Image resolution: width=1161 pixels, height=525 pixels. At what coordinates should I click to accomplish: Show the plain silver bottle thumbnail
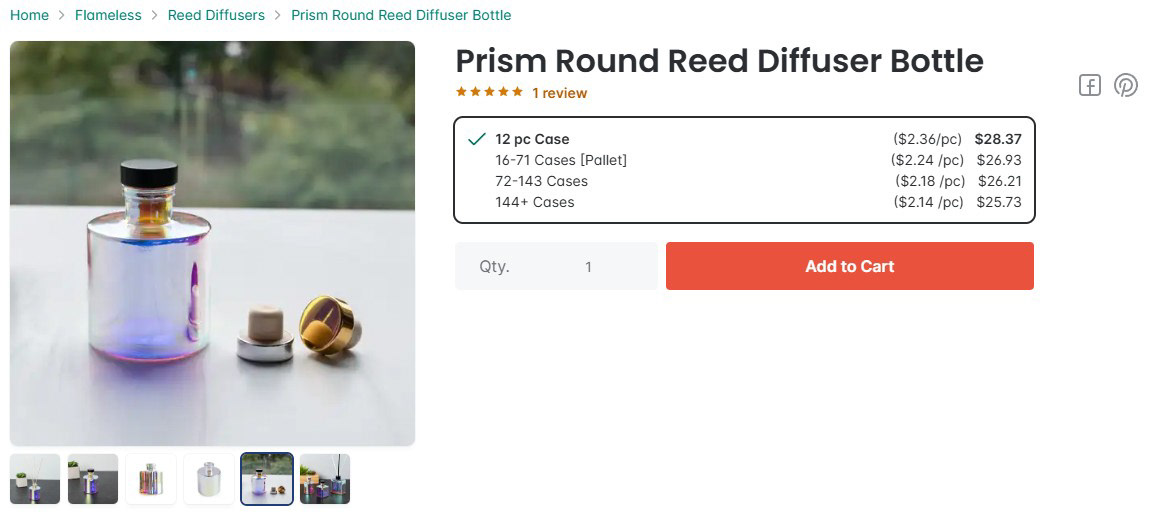(x=209, y=479)
